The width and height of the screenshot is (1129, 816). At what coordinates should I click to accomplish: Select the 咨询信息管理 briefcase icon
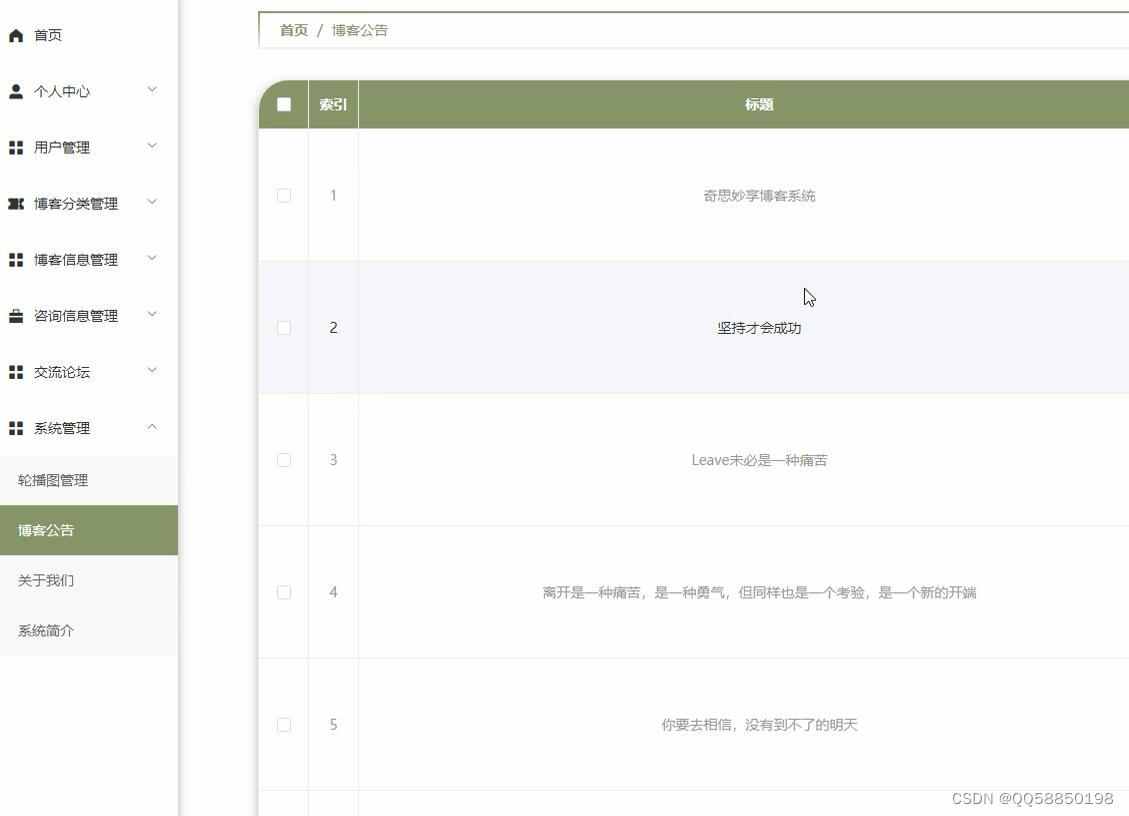(15, 315)
